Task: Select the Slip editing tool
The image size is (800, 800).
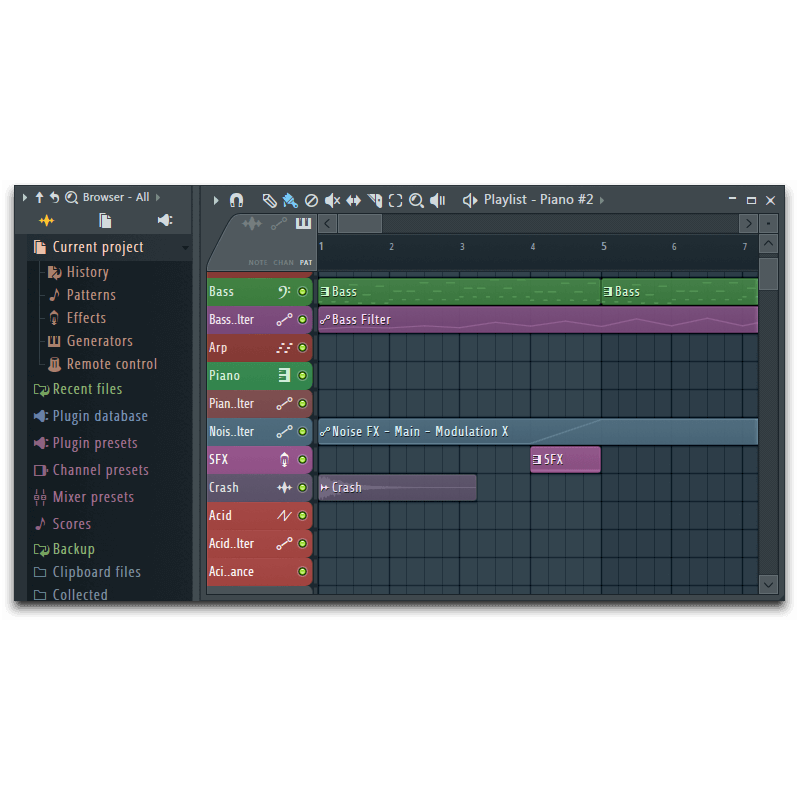Action: (x=353, y=199)
